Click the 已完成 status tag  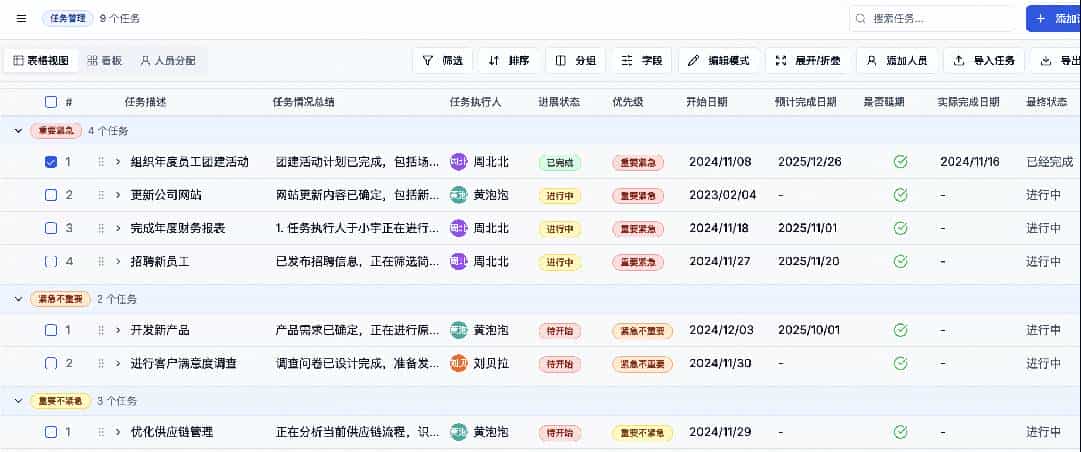(x=559, y=163)
